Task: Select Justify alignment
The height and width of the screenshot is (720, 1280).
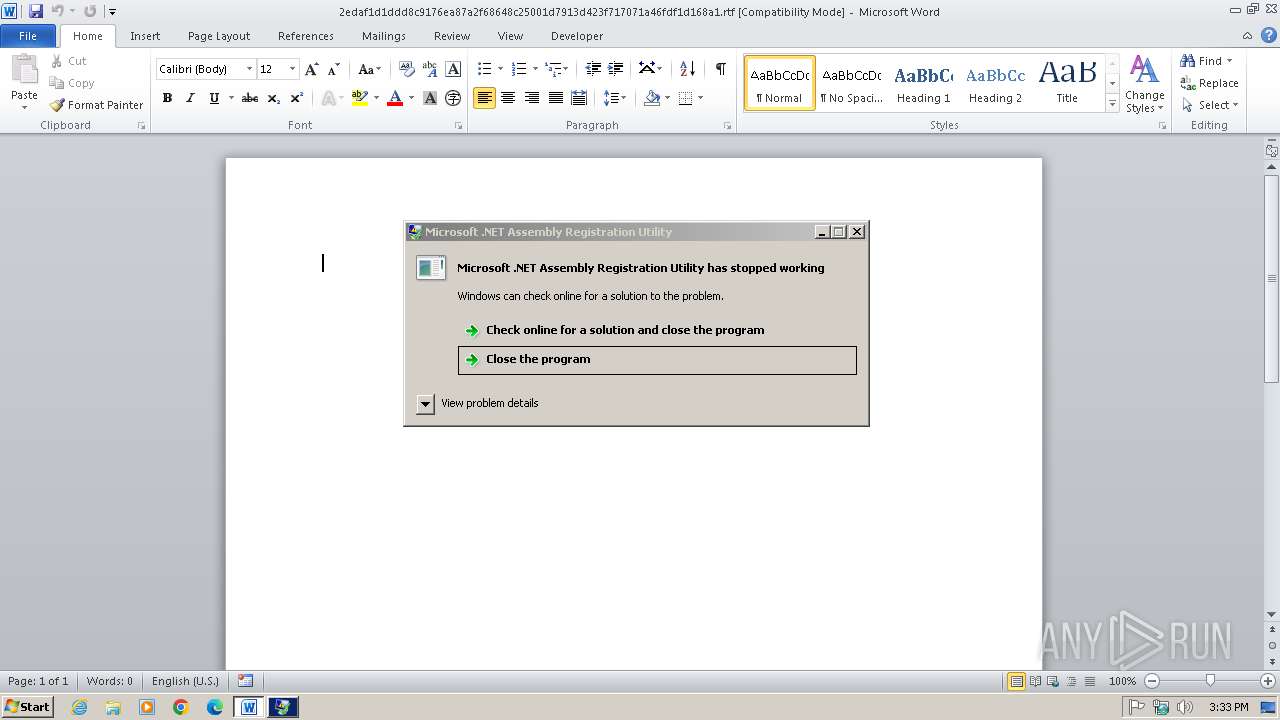Action: click(x=555, y=98)
